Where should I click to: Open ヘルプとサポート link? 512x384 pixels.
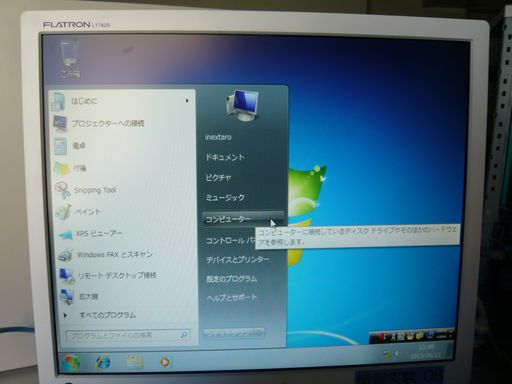click(232, 298)
